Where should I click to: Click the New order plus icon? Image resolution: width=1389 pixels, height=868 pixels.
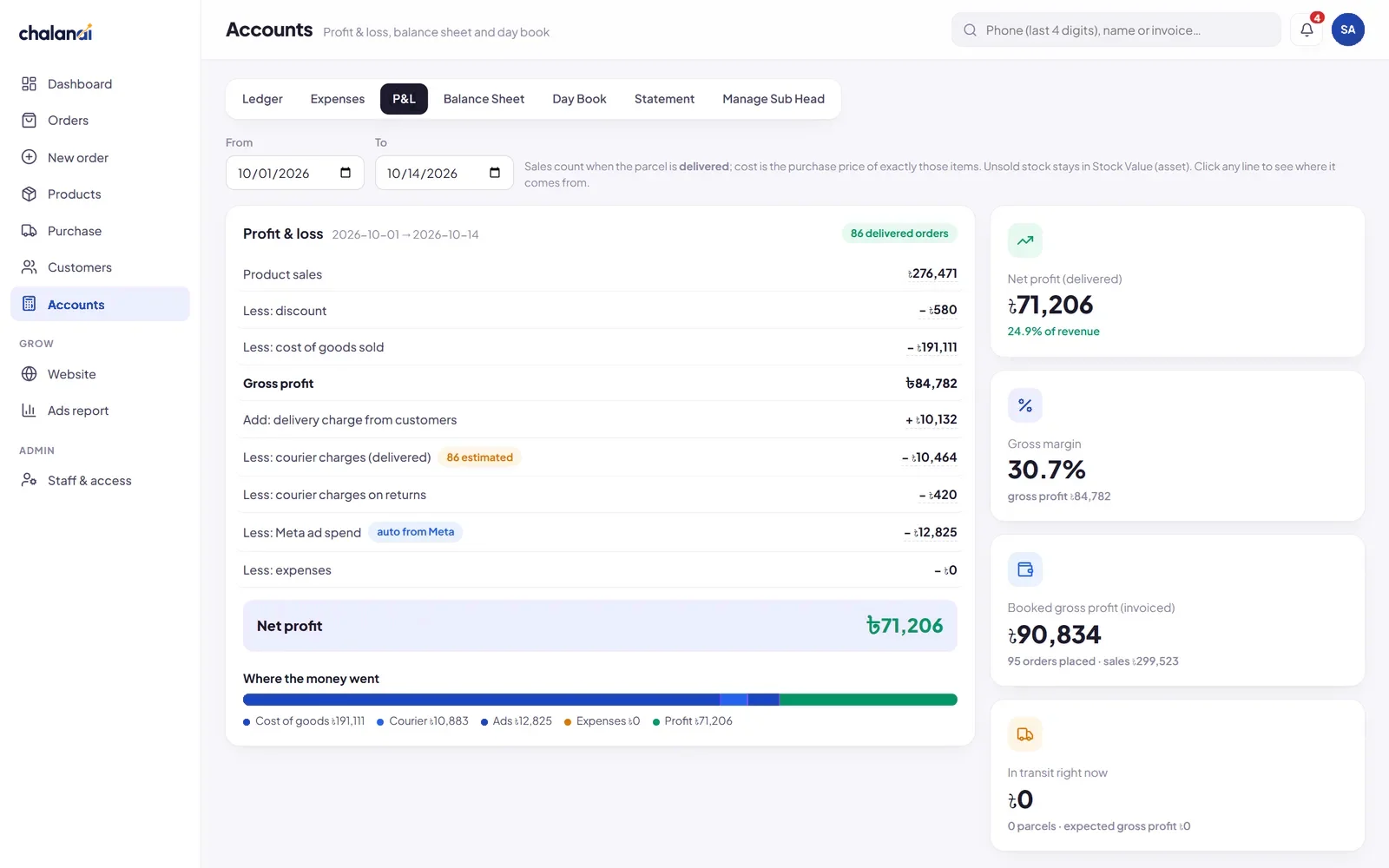[x=30, y=157]
